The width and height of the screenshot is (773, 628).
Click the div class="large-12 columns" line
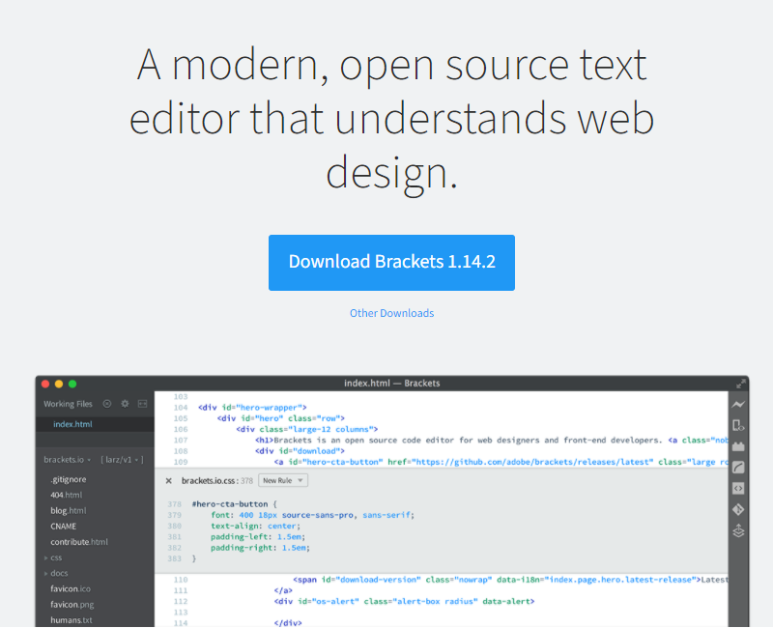pos(307,429)
